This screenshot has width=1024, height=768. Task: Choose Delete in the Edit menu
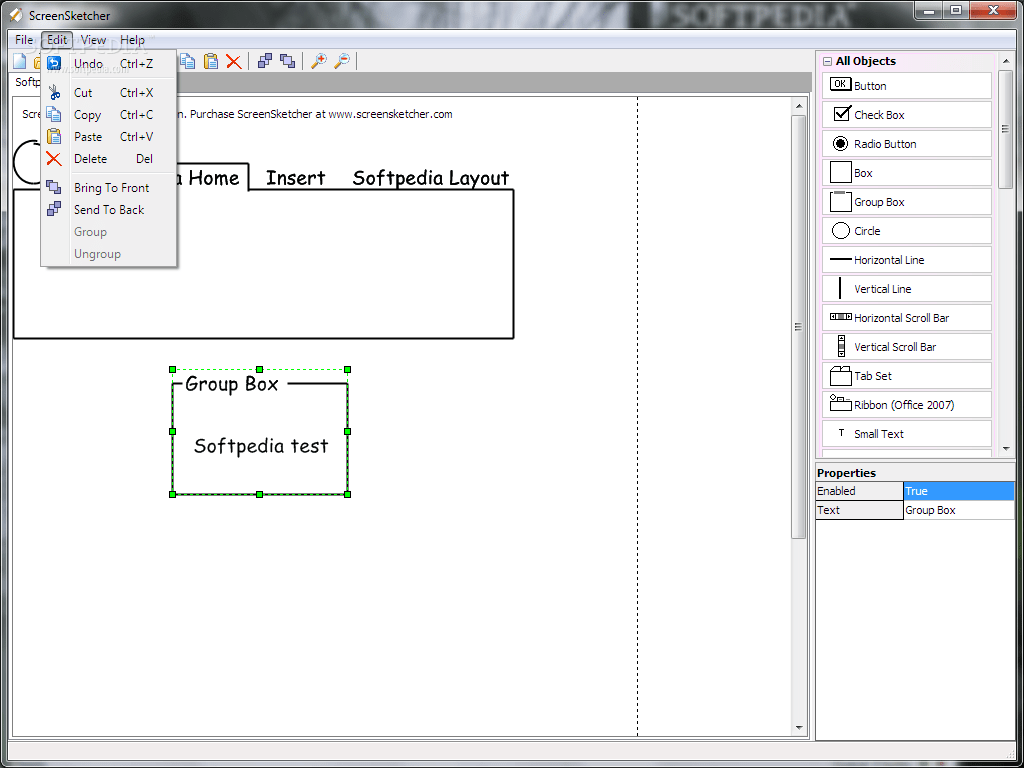(x=108, y=159)
